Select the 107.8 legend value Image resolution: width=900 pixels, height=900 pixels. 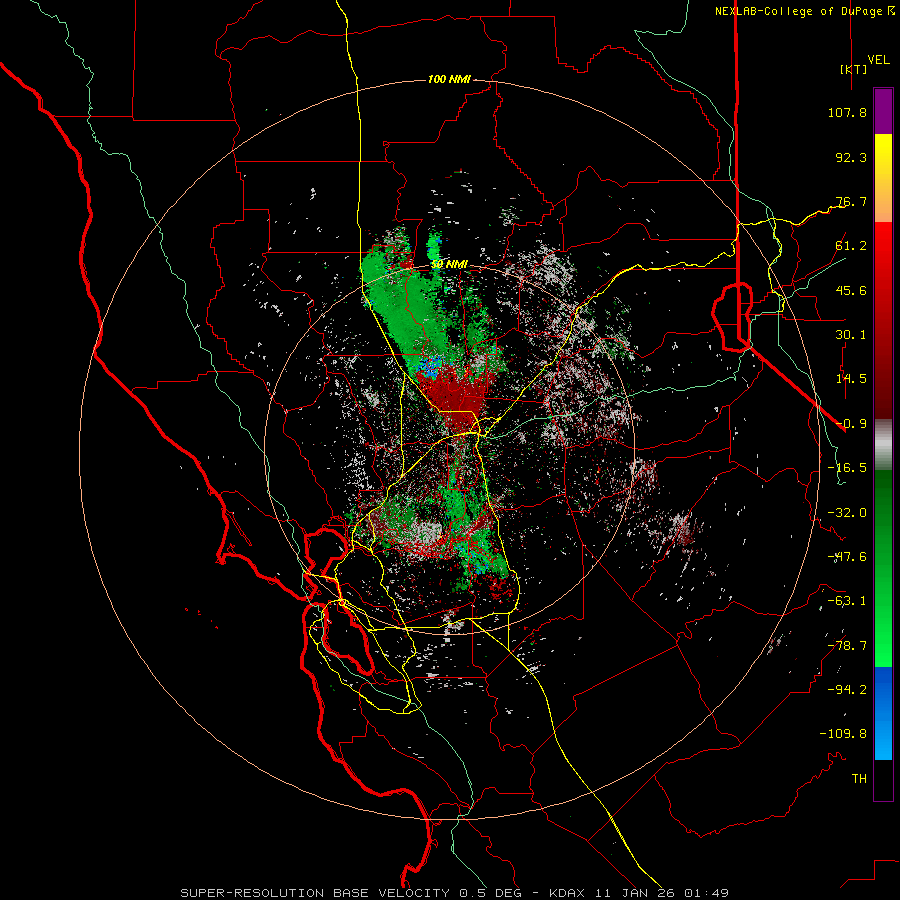tap(847, 112)
